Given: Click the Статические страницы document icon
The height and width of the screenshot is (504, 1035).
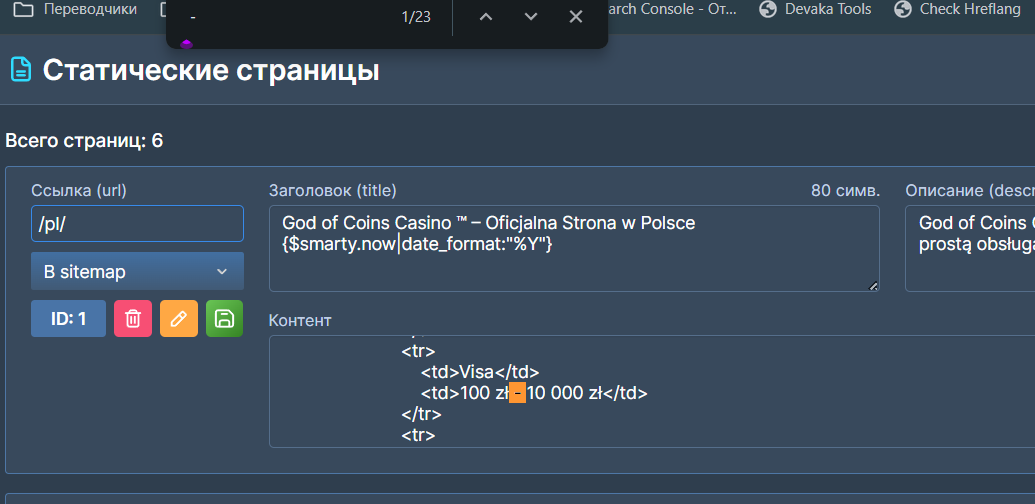Looking at the screenshot, I should coord(21,69).
